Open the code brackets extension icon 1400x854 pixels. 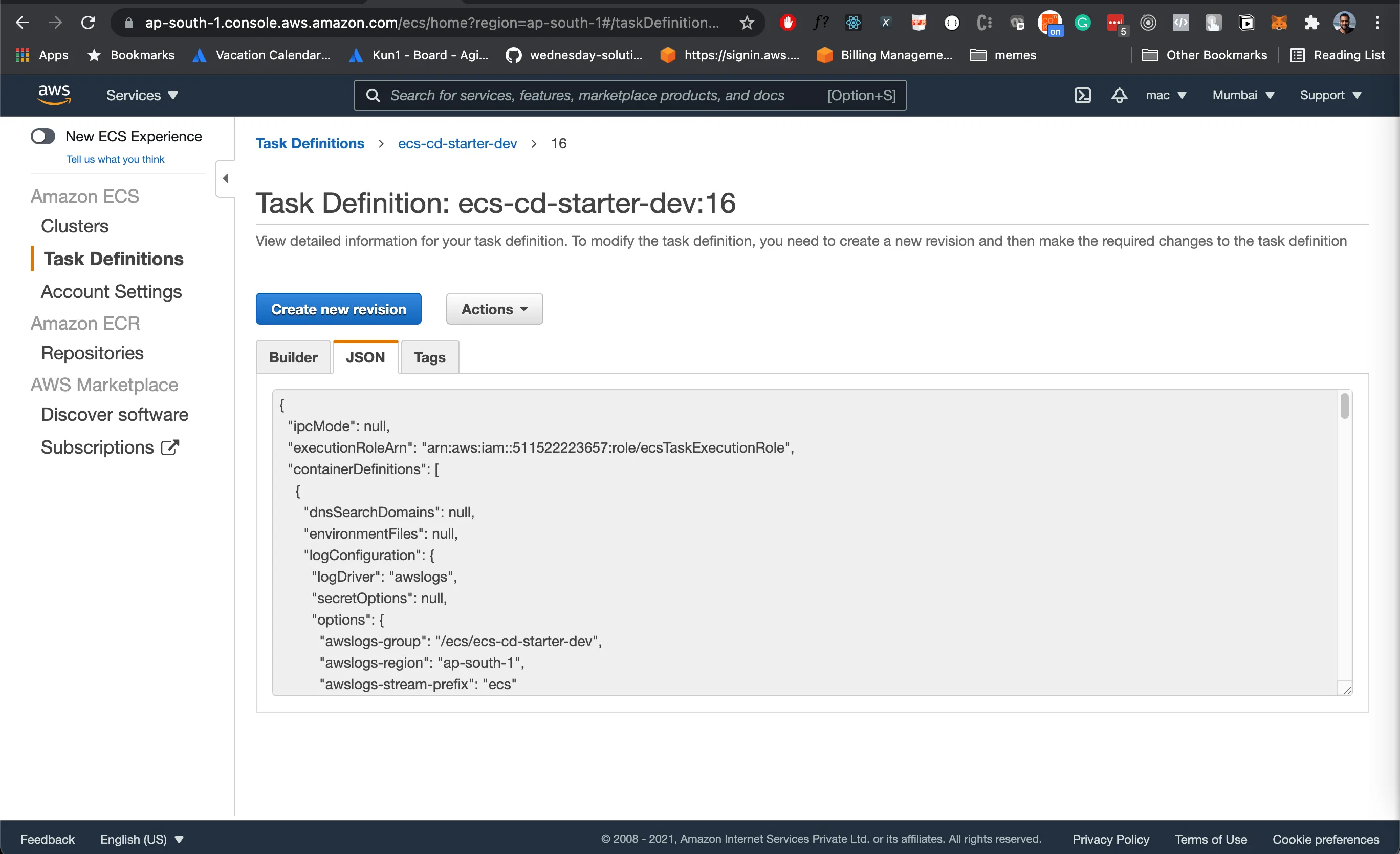[1180, 23]
